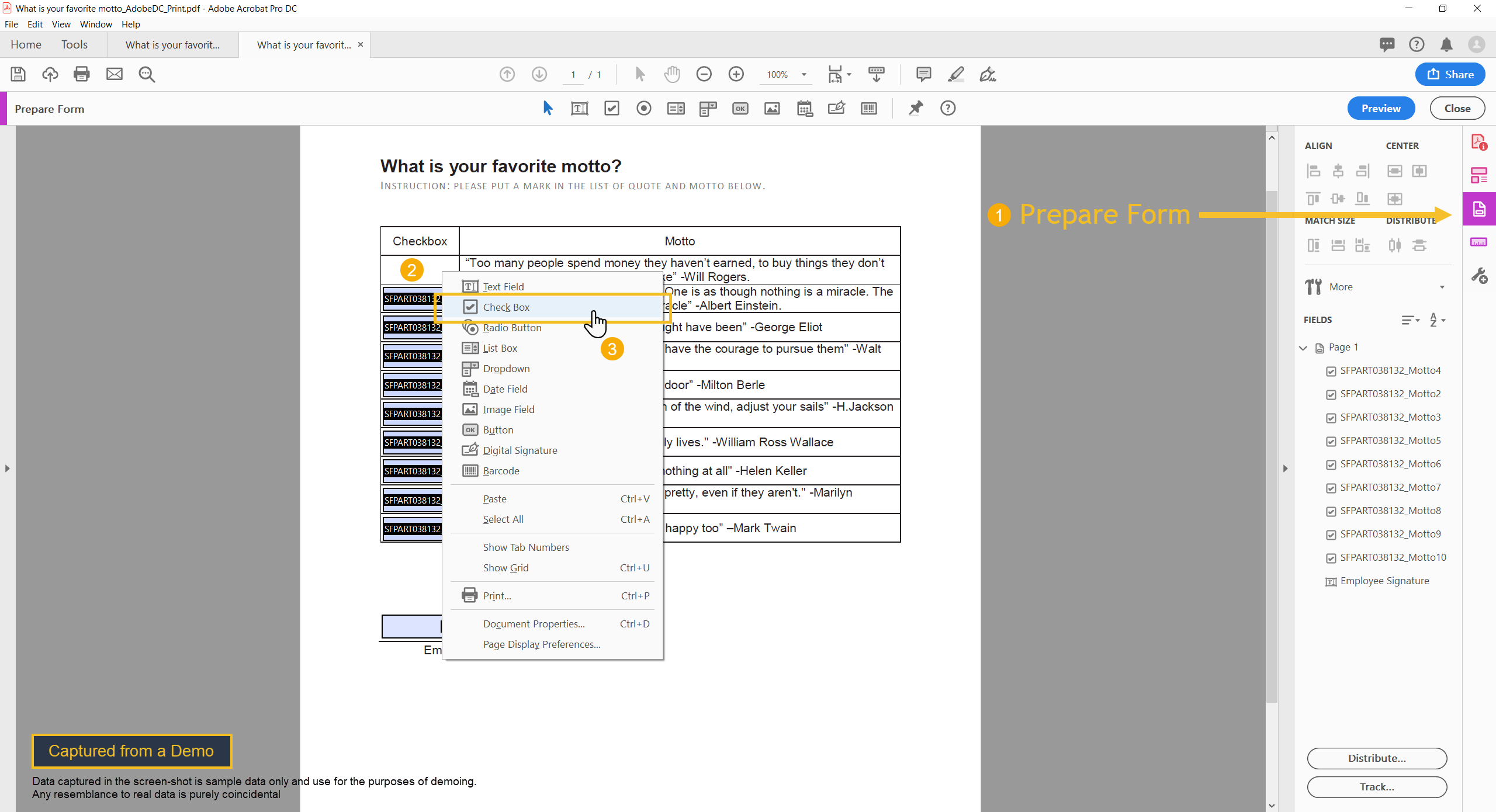Click the Distribute... button
Image resolution: width=1496 pixels, height=812 pixels.
1377,758
